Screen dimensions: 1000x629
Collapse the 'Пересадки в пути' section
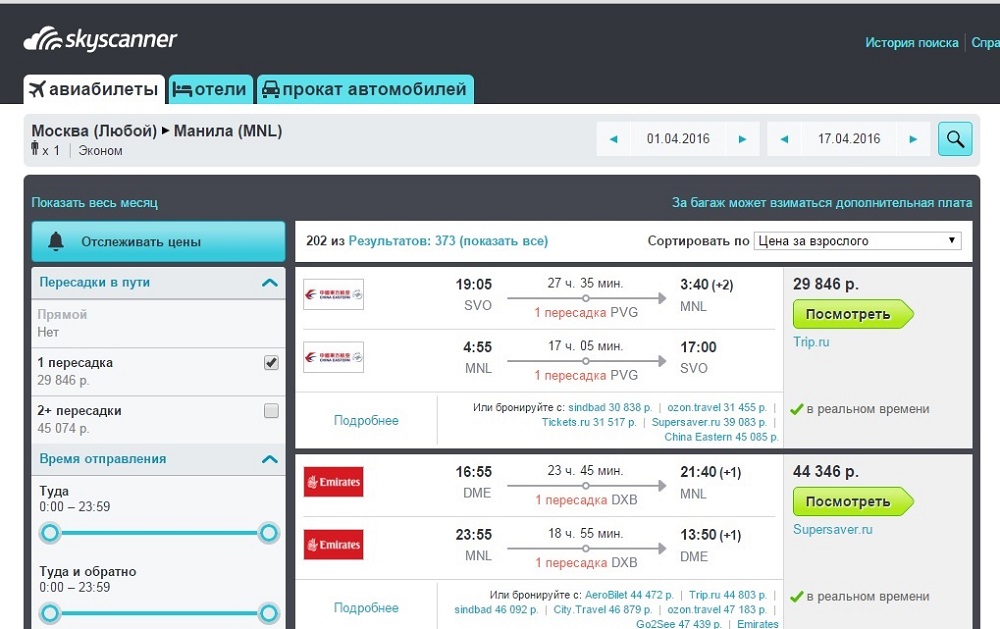[x=270, y=283]
